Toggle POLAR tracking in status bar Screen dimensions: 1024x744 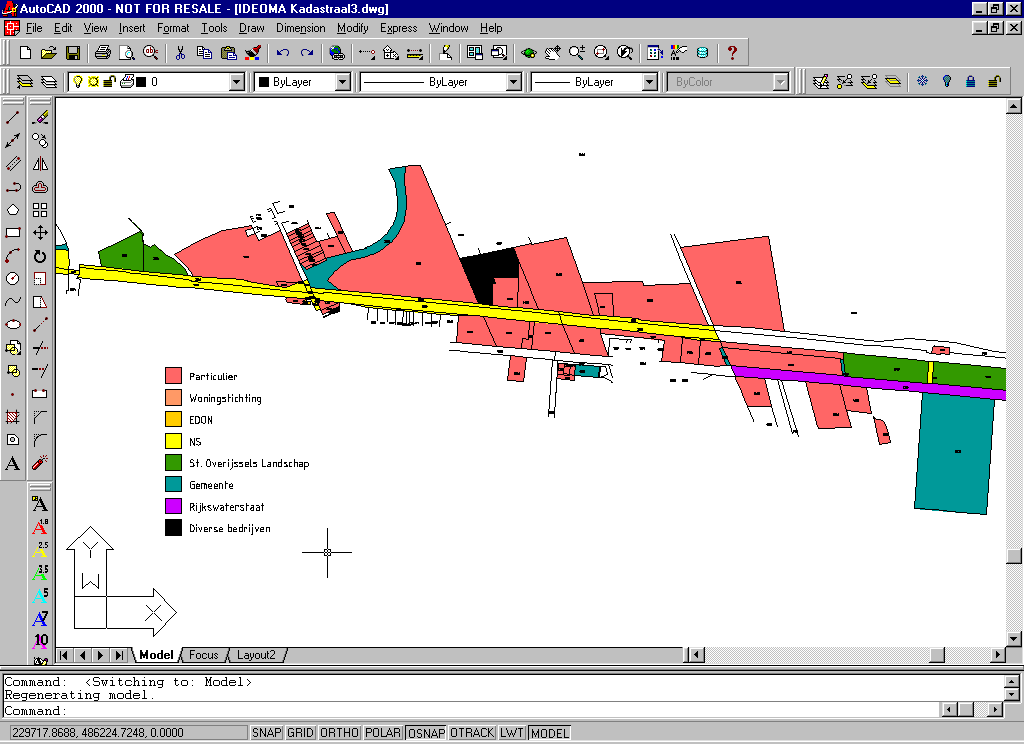coord(383,733)
